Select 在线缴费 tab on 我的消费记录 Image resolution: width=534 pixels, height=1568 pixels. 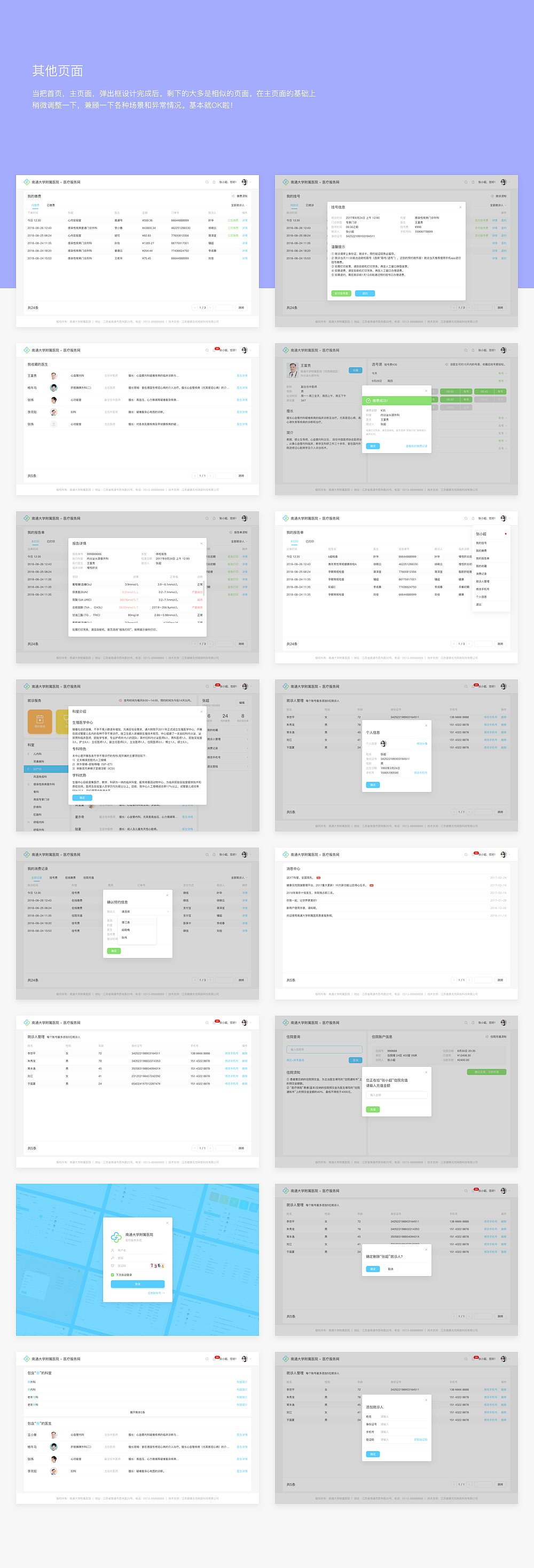tap(70, 878)
